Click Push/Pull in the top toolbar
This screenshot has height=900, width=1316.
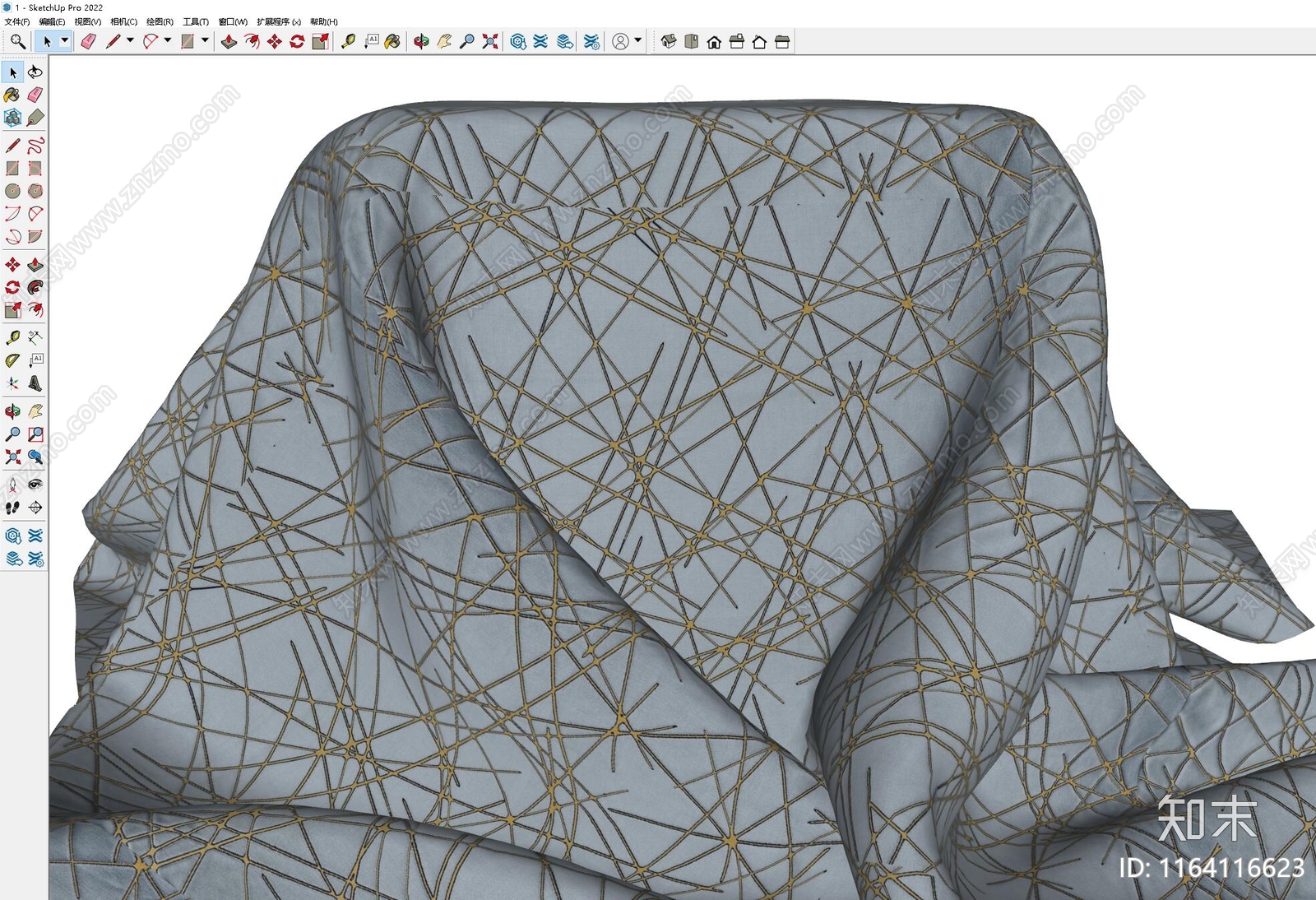pyautogui.click(x=229, y=41)
